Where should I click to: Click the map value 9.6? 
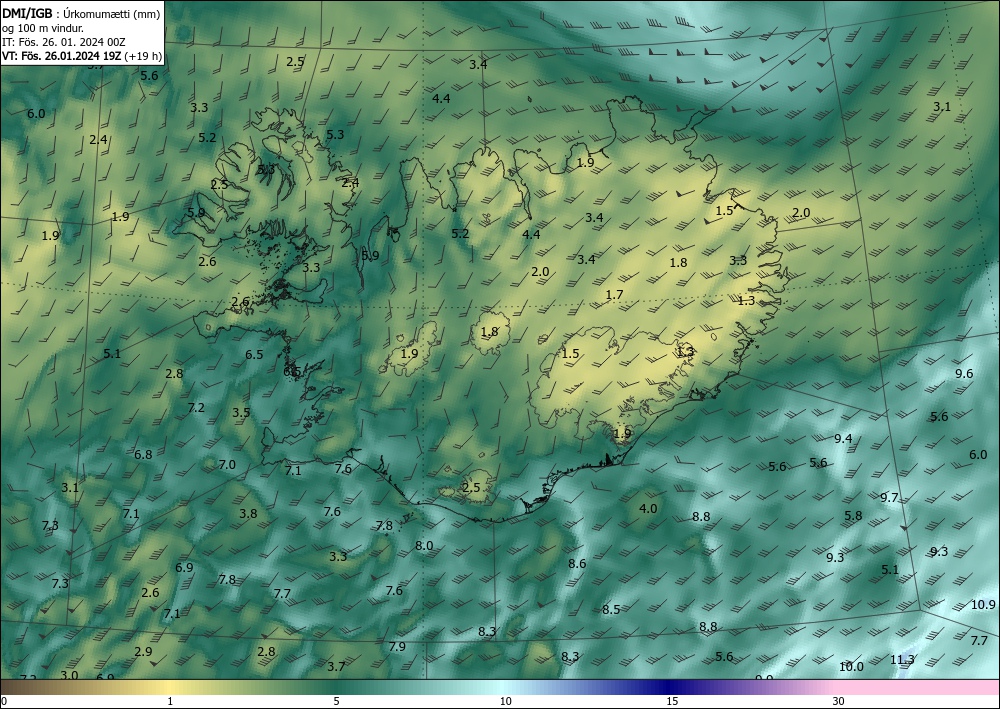(964, 374)
